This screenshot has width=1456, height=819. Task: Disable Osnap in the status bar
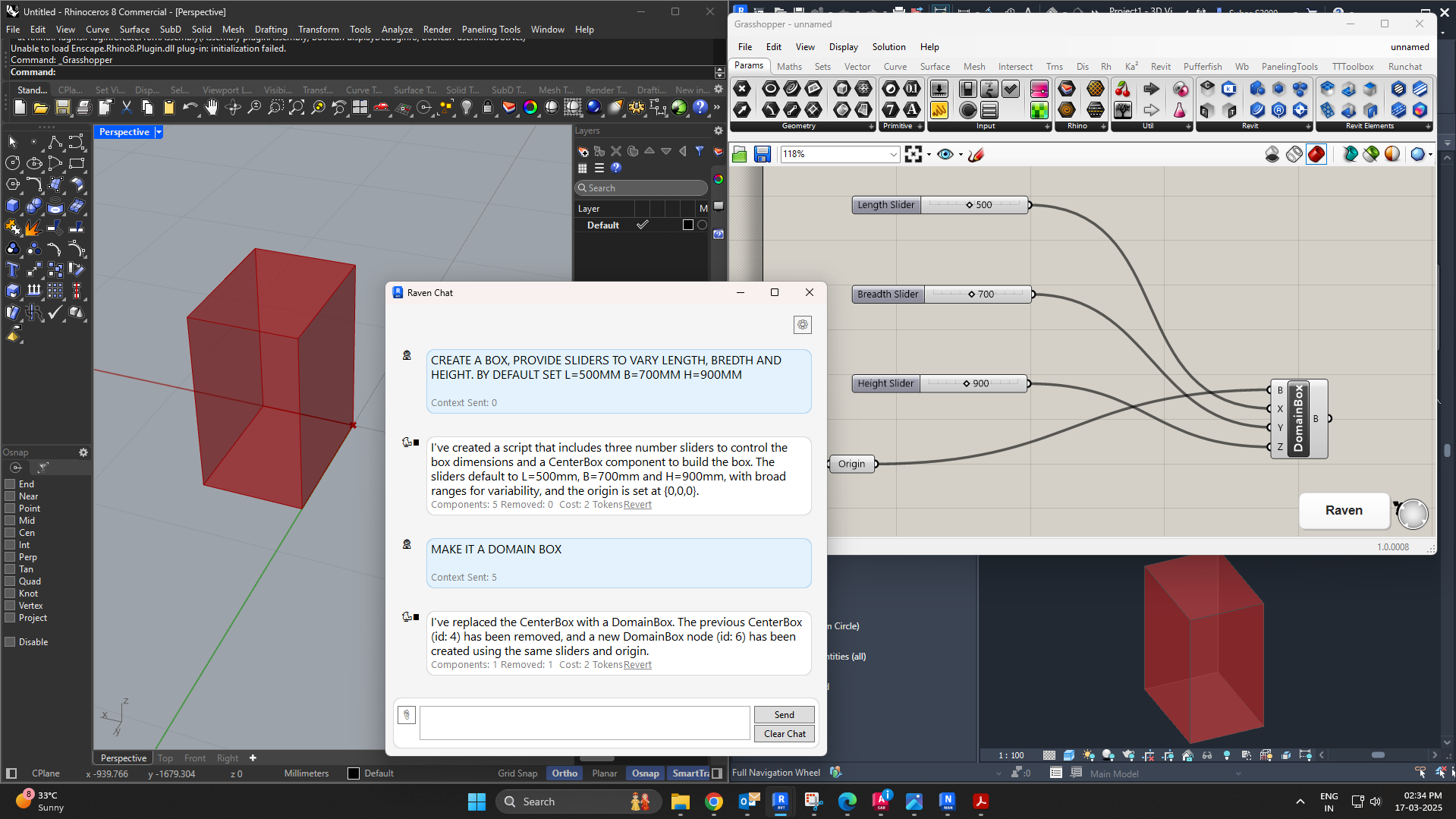coord(644,773)
